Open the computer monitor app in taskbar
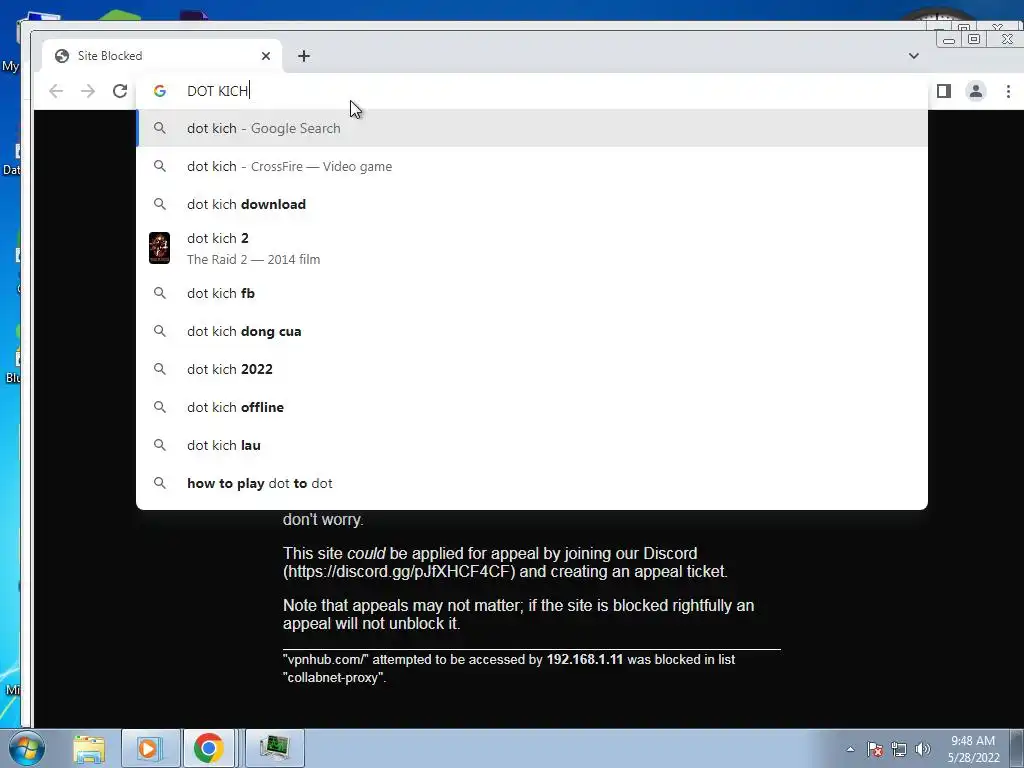 [x=274, y=748]
